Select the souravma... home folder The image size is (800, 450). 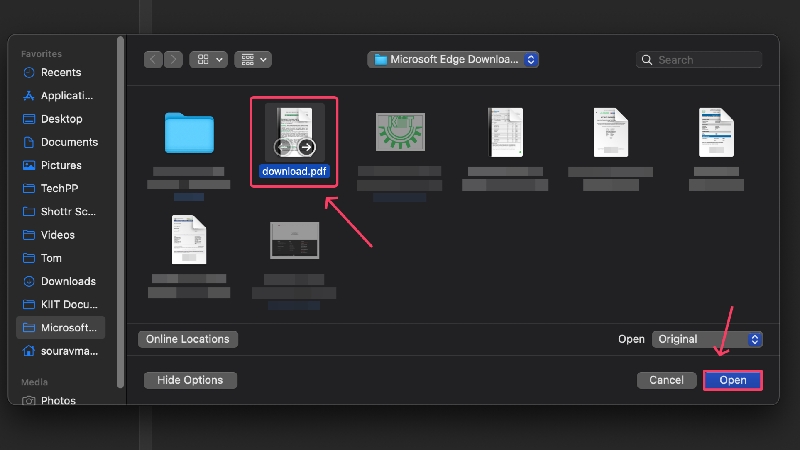point(60,351)
